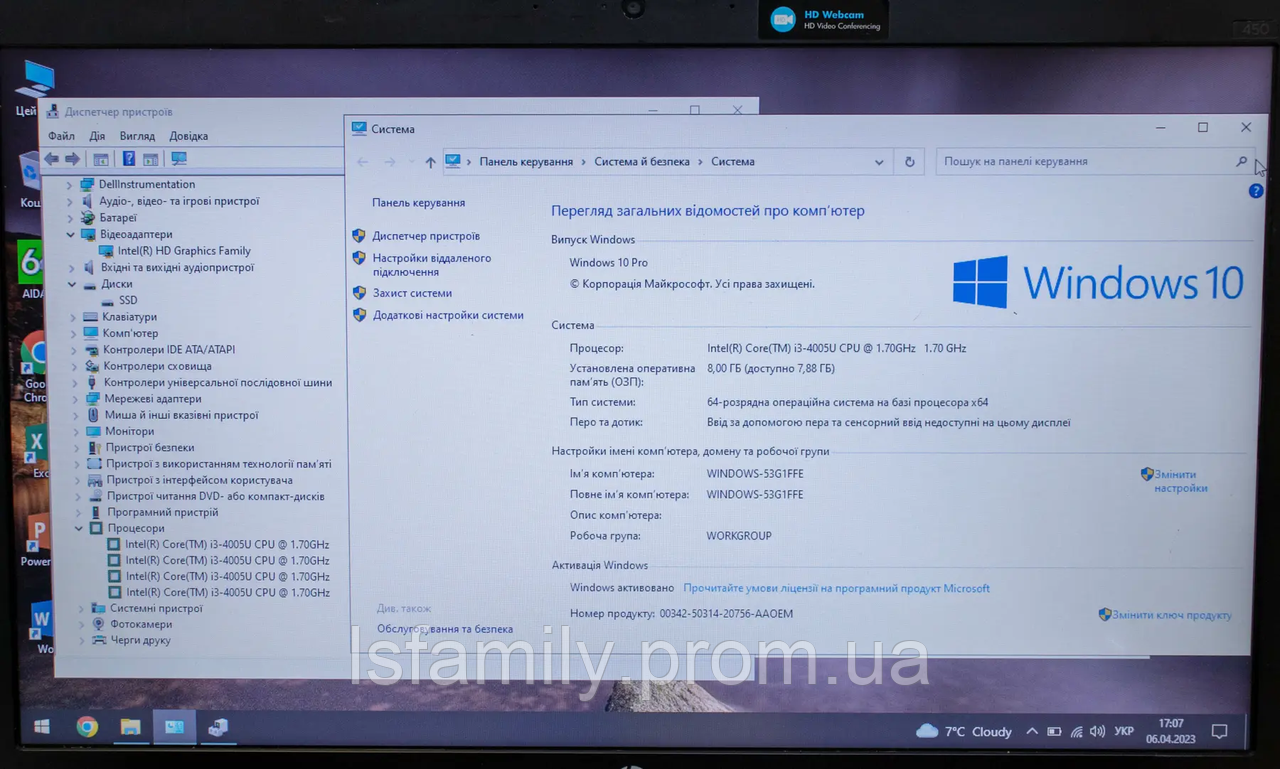Viewport: 1280px width, 769px height.
Task: Open the address bar history dropdown
Action: [x=879, y=162]
